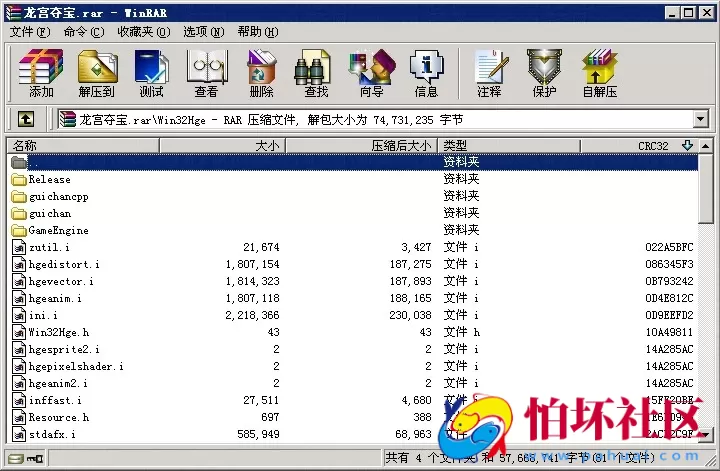Screen dimensions: 720x471
Task: Open the 收藏夹(O) menu
Action: point(144,32)
